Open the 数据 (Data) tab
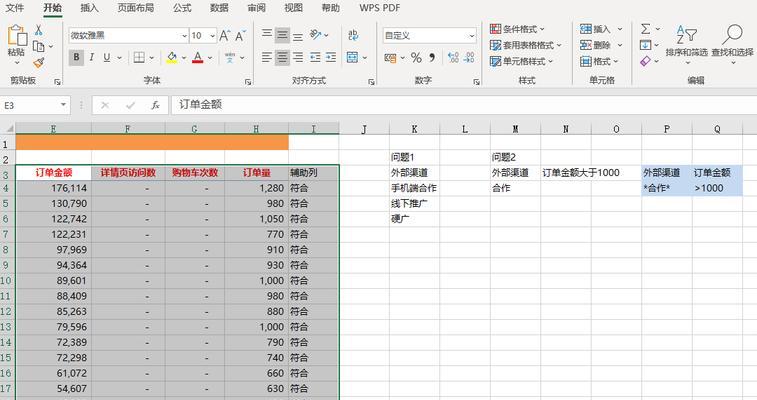 [x=219, y=8]
